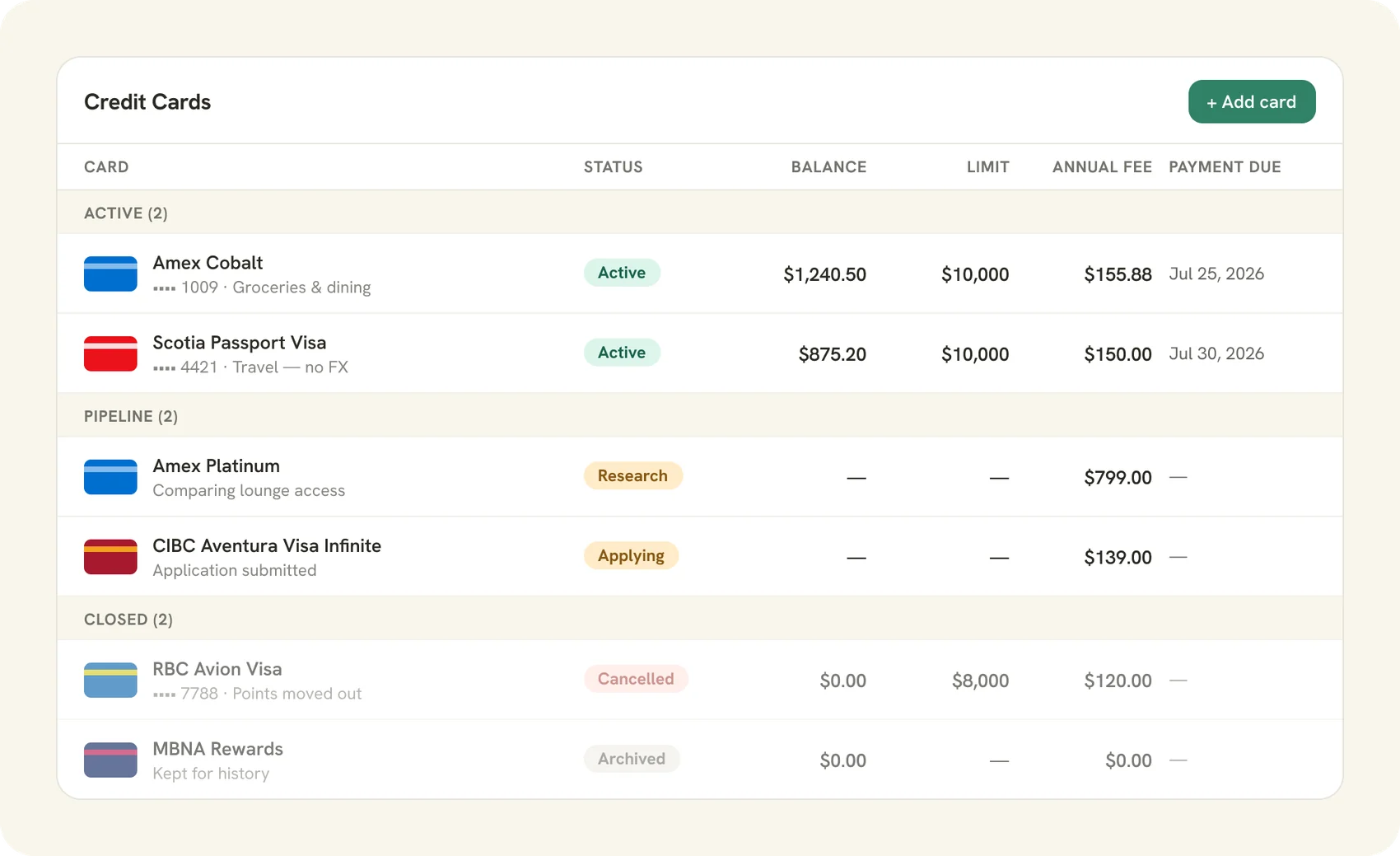Click the RBC Avion Visa $0.00 balance
This screenshot has width=1400, height=856.
[842, 681]
